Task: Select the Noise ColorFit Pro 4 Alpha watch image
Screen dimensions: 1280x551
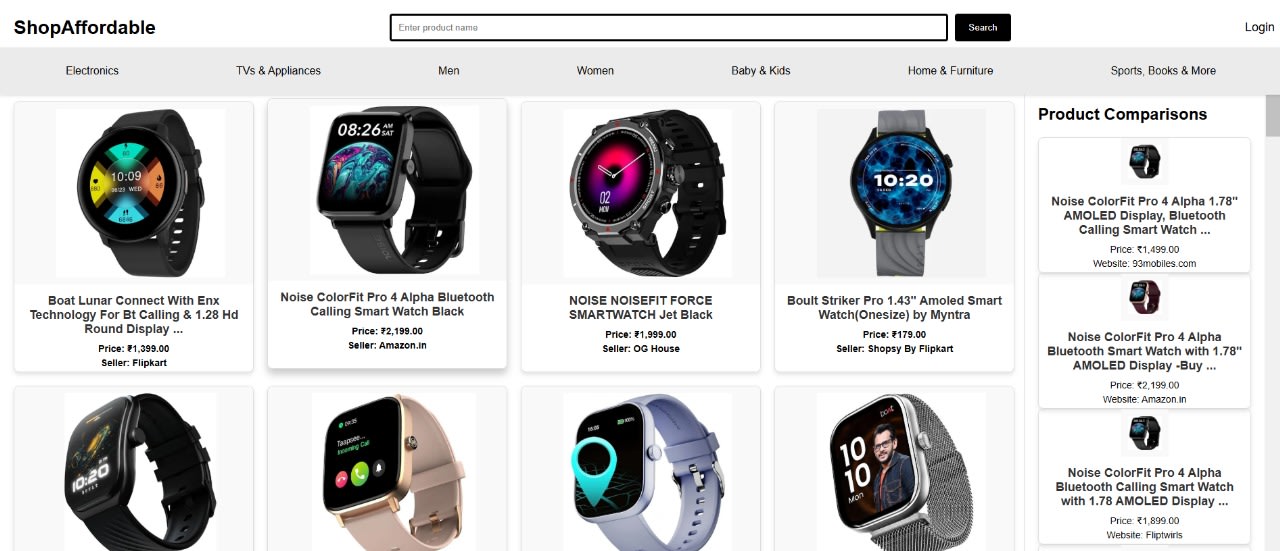Action: [394, 190]
